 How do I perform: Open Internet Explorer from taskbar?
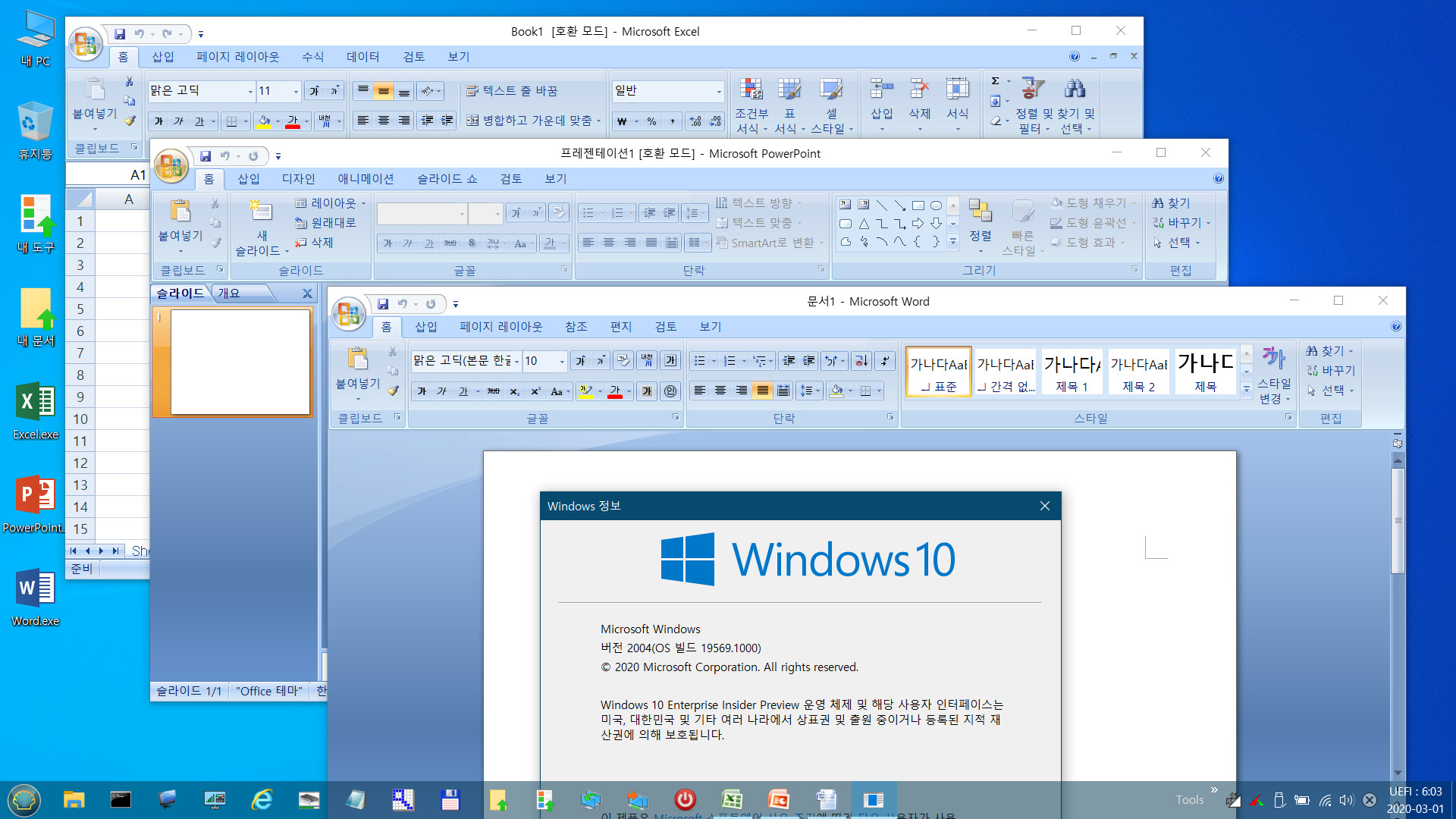262,799
